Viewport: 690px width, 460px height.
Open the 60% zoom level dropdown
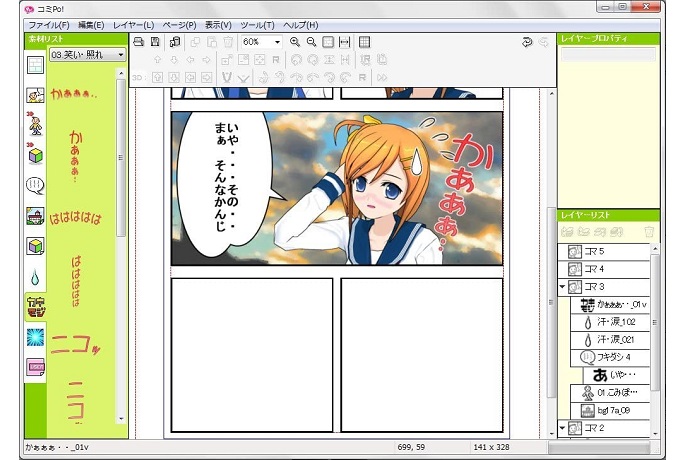(x=276, y=42)
